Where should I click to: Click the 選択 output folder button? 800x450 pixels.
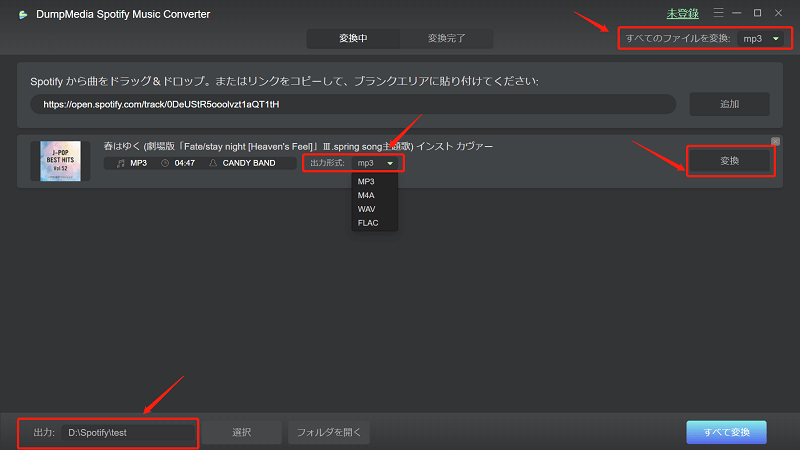(x=242, y=433)
